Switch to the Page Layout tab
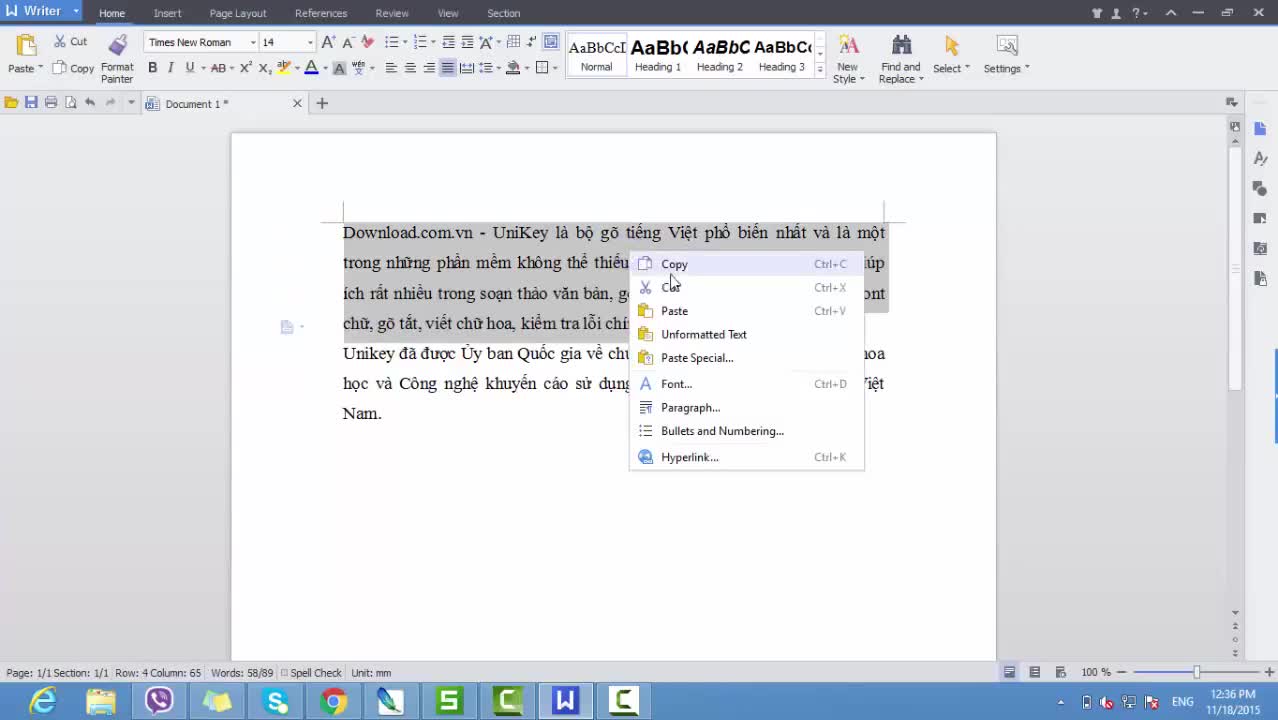 pyautogui.click(x=238, y=13)
